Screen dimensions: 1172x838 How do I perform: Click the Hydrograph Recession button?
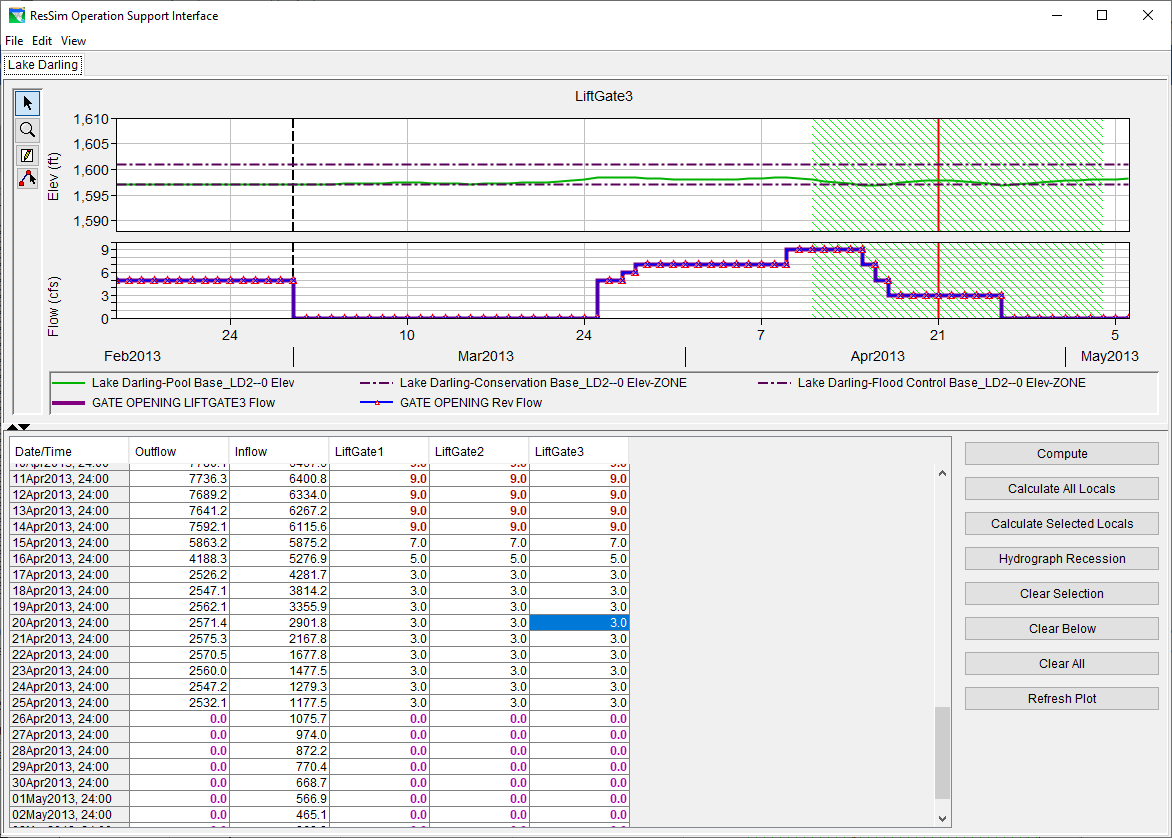click(1061, 559)
